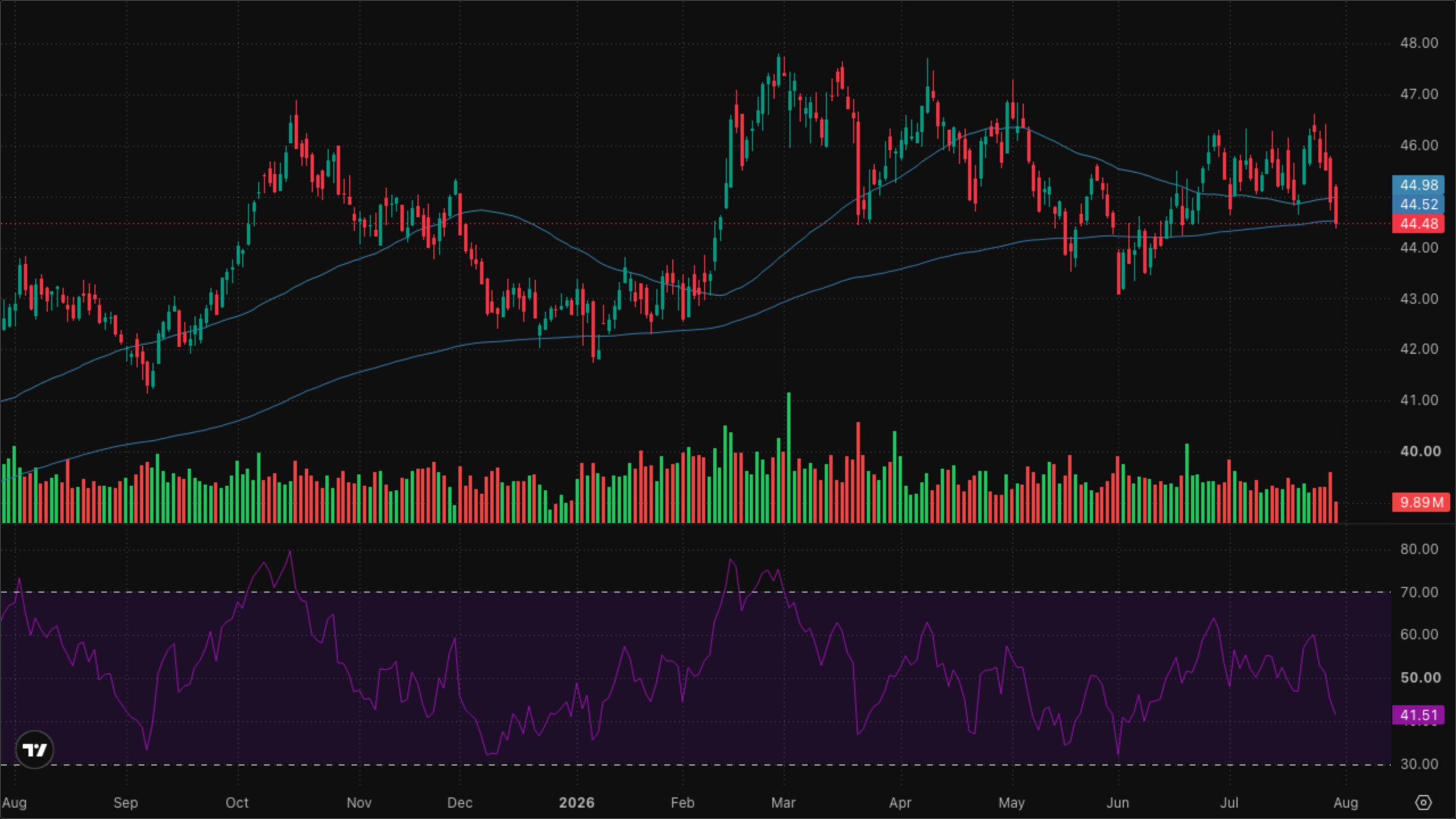Click the tallest green volume bar in March
1456x819 pixels.
coord(789,457)
